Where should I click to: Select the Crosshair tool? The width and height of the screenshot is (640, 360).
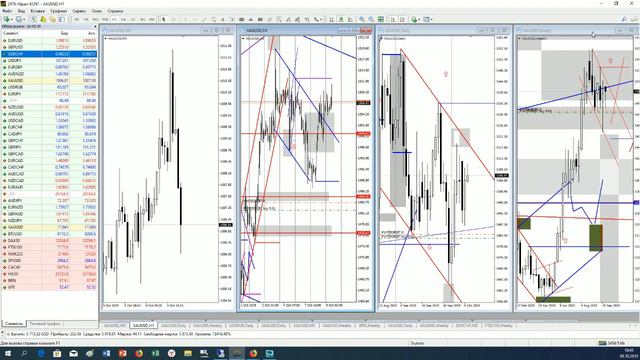173,19
